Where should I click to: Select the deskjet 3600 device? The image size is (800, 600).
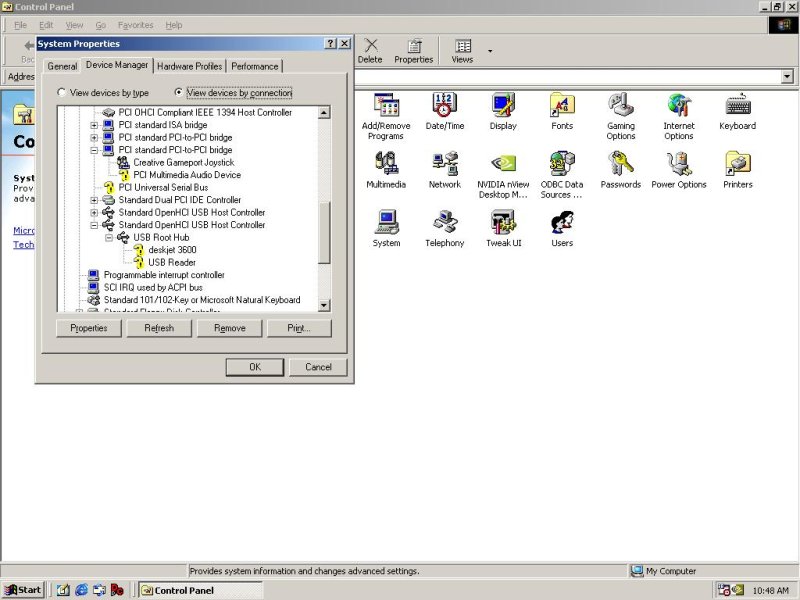171,250
